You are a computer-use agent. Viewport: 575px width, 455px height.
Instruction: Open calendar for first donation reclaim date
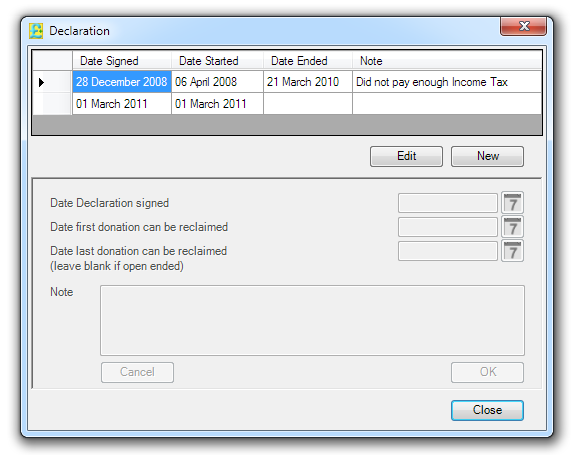[x=512, y=227]
